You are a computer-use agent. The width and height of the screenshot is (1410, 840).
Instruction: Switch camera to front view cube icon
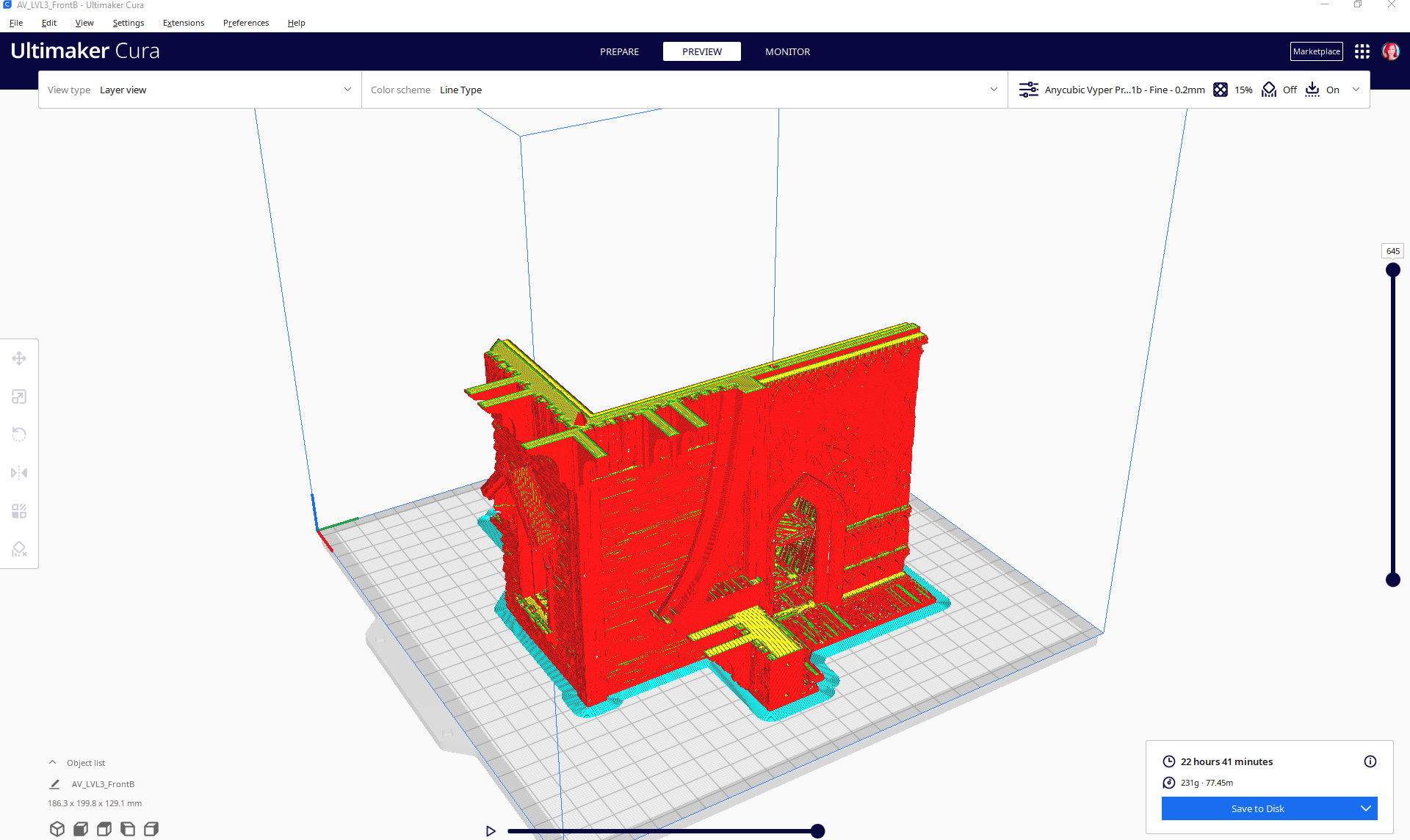(x=81, y=828)
